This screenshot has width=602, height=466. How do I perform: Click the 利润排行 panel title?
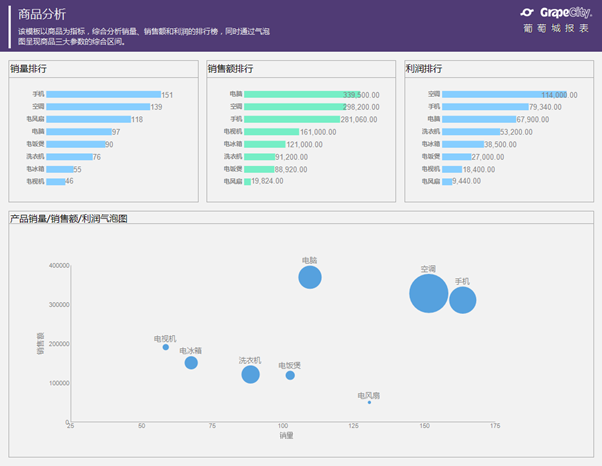[424, 69]
